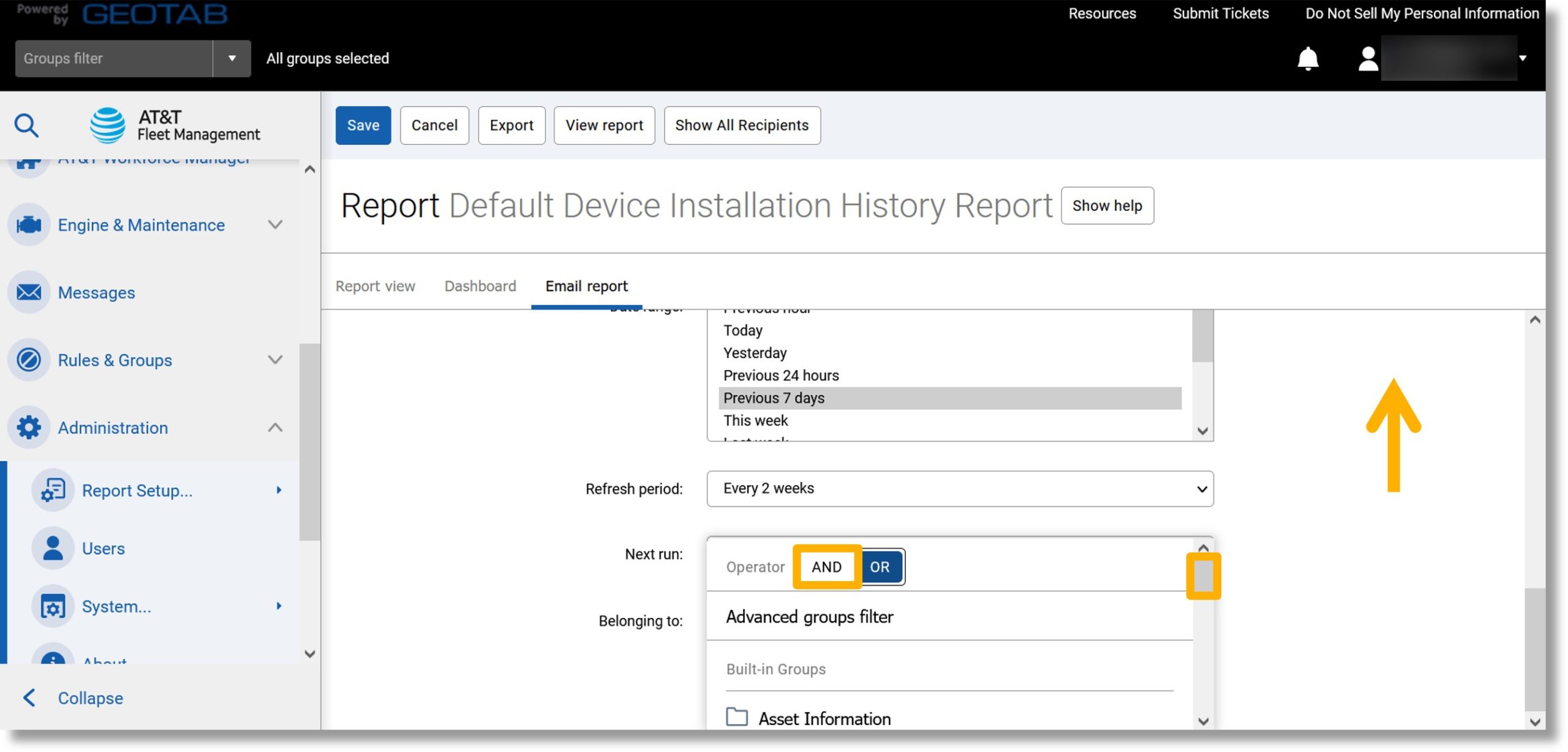Open Users in the sidebar

pos(104,548)
